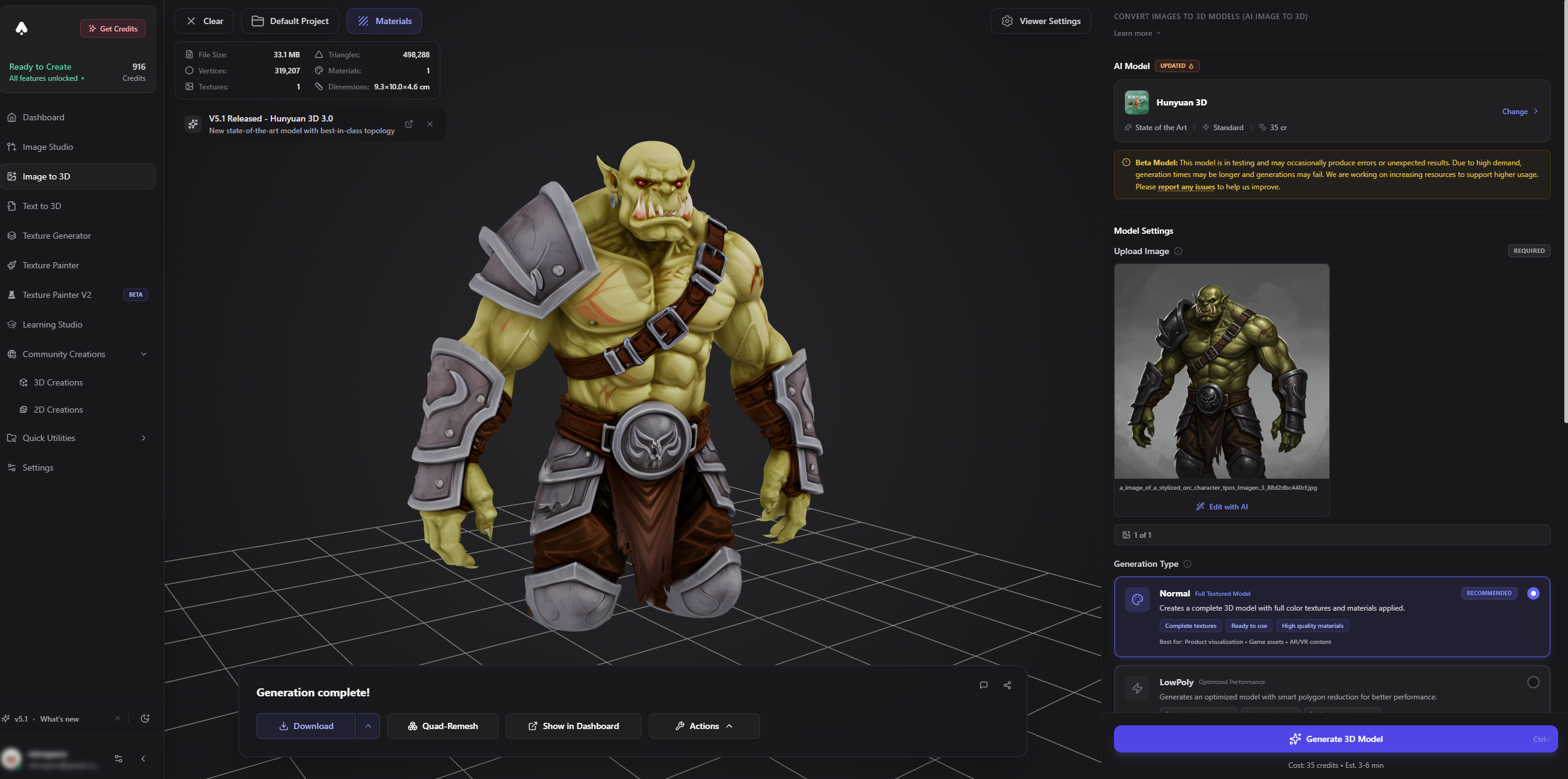Screen dimensions: 1568x779
Task: Click the refresh icon next to What's new
Action: (x=145, y=719)
